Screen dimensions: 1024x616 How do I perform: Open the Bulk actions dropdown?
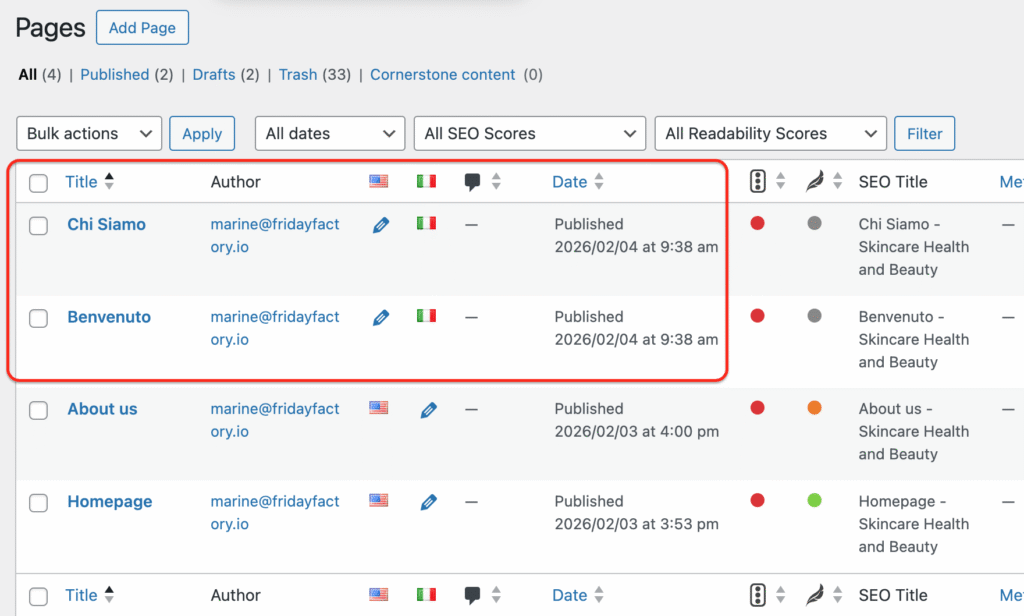pyautogui.click(x=89, y=133)
